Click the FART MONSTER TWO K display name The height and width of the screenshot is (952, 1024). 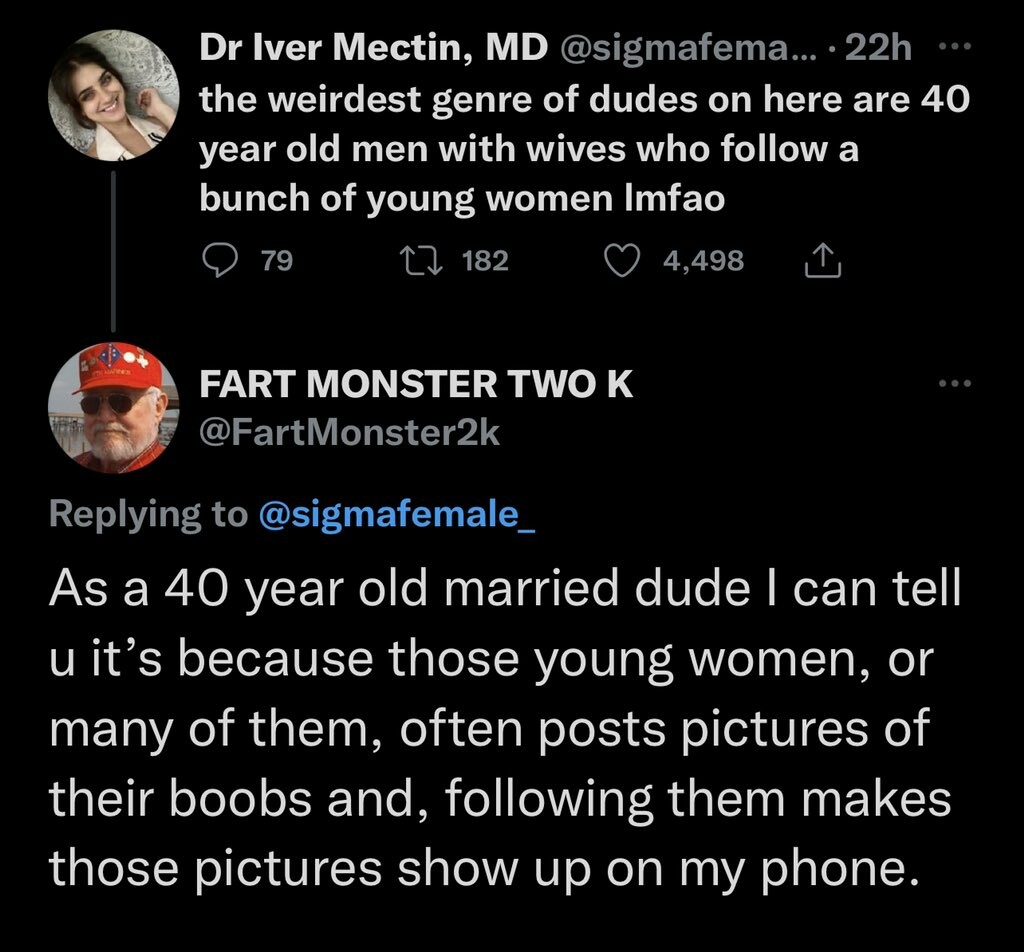(x=416, y=385)
